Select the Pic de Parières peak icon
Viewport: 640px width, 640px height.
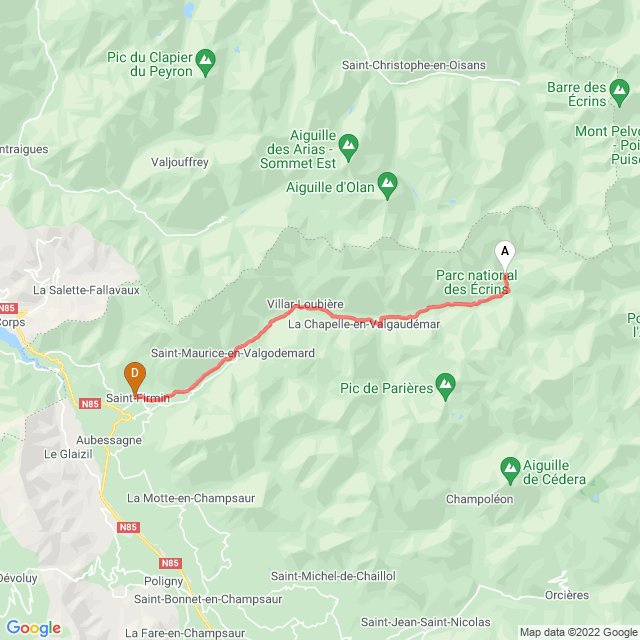click(x=445, y=387)
